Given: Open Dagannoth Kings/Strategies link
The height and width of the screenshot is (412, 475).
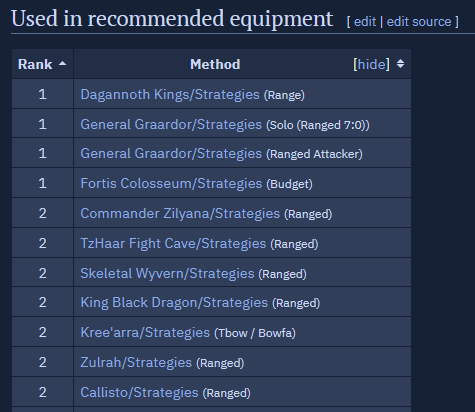Looking at the screenshot, I should [x=170, y=94].
